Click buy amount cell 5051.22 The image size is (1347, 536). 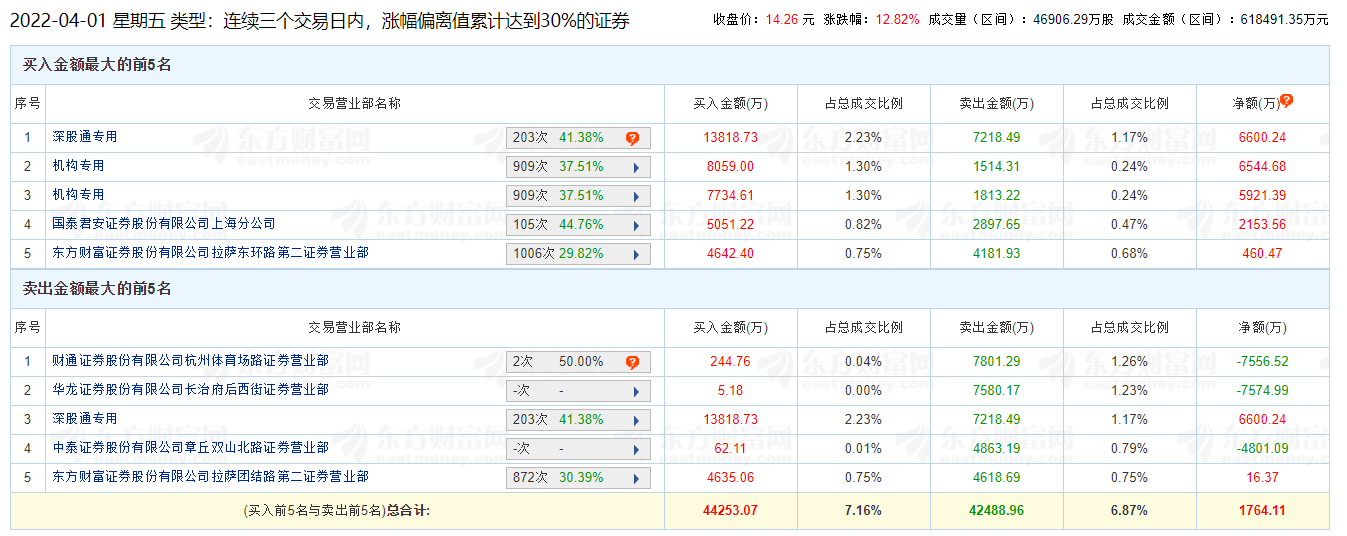point(730,225)
